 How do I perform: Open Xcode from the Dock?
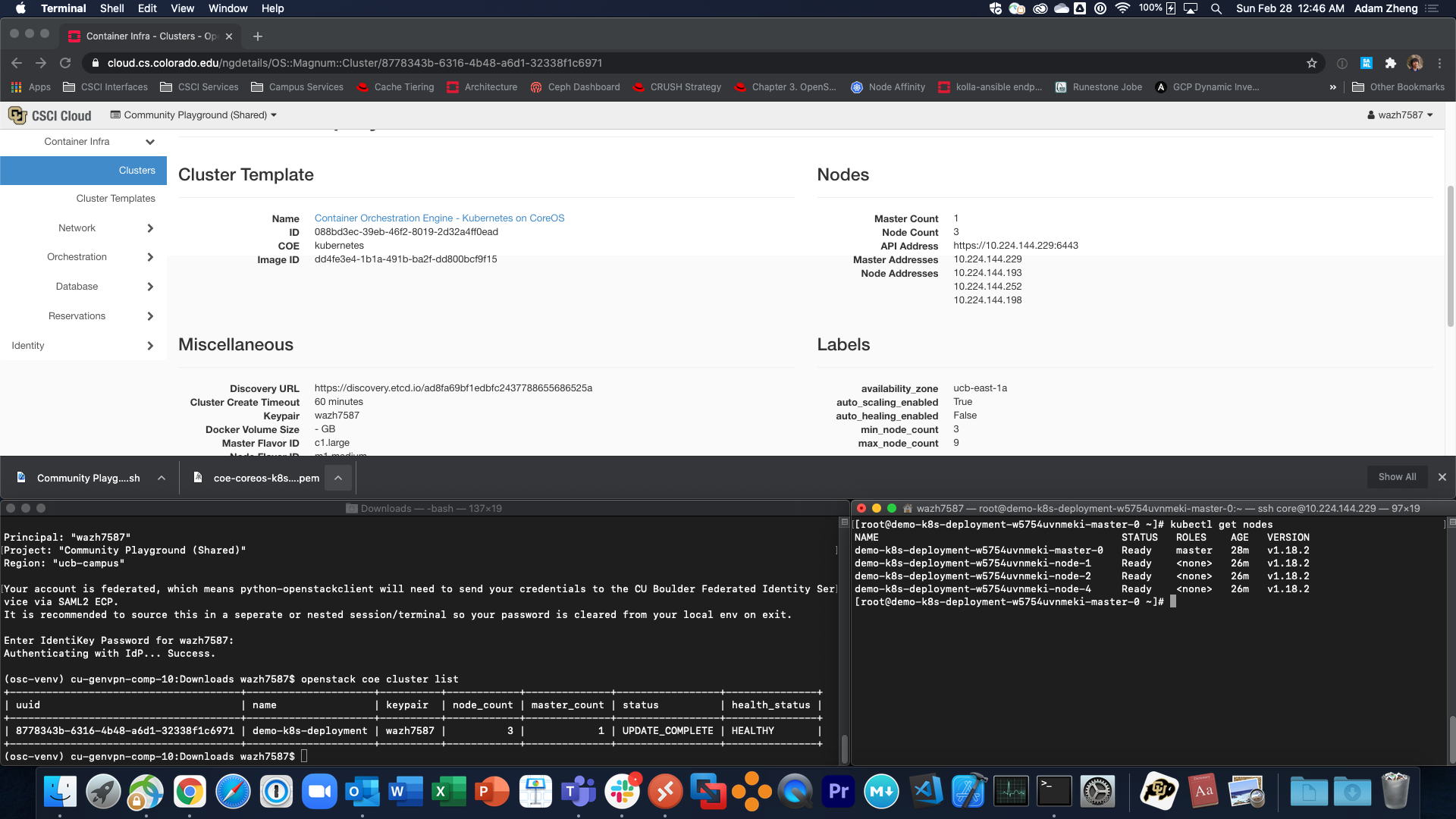point(968,792)
